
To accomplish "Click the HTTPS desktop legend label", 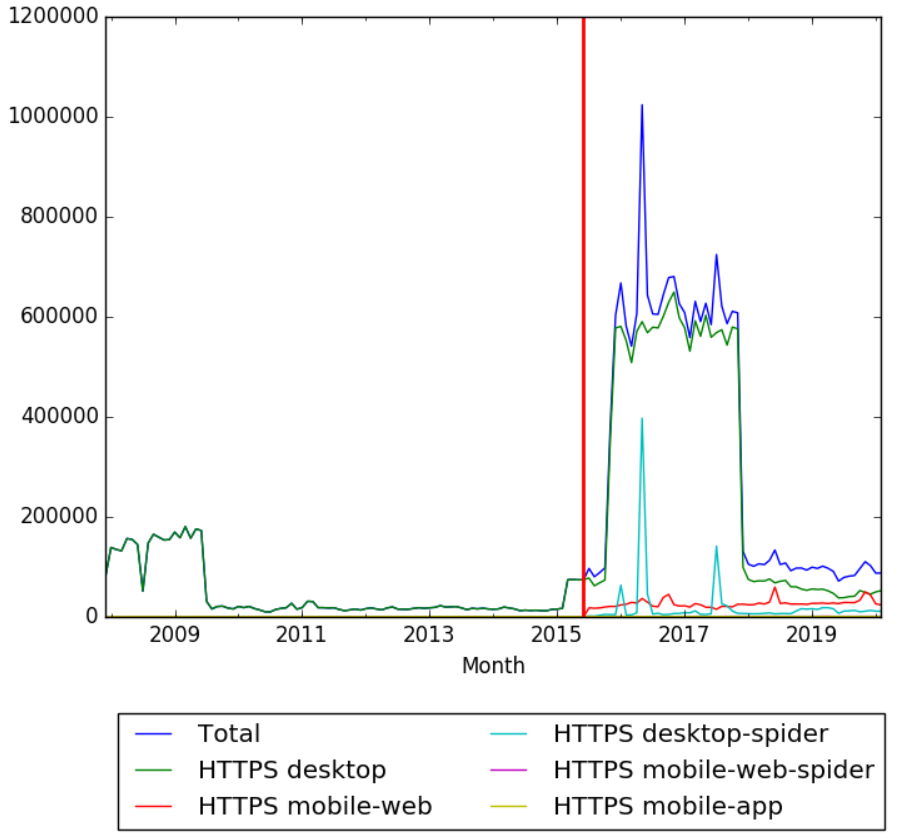I will point(292,770).
